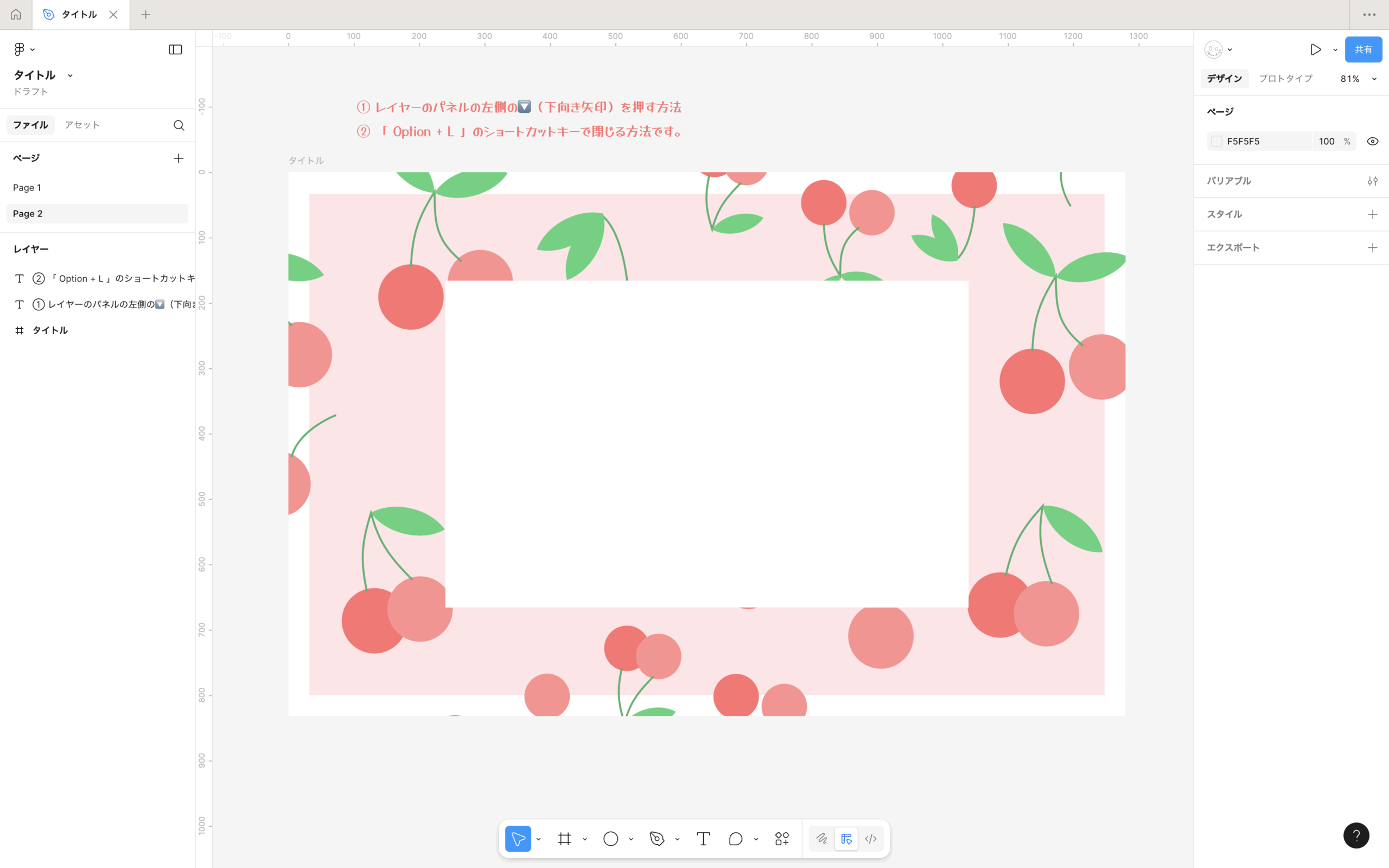
Task: Select the Text tool
Action: [703, 839]
